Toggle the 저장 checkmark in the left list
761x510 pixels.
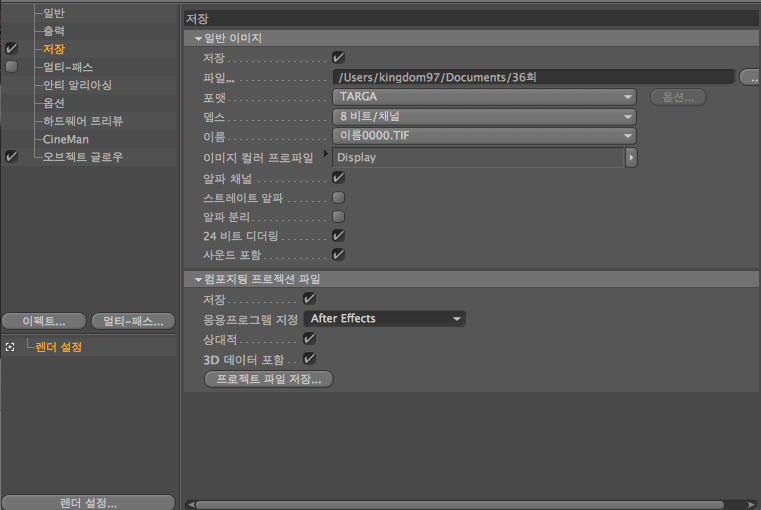(x=11, y=48)
